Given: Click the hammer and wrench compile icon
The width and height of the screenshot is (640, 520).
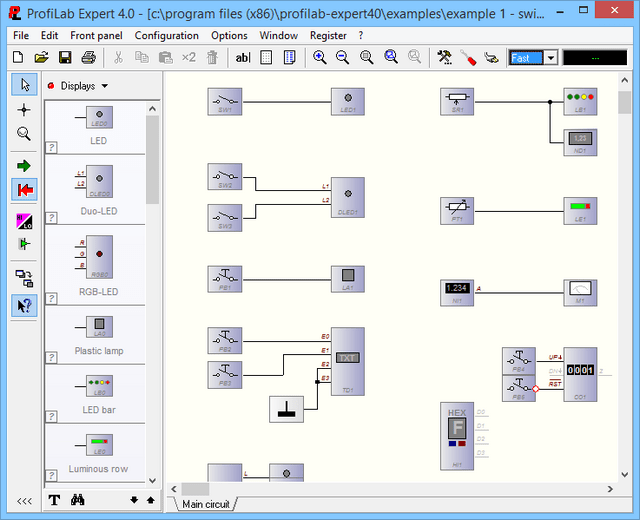Looking at the screenshot, I should pyautogui.click(x=445, y=57).
